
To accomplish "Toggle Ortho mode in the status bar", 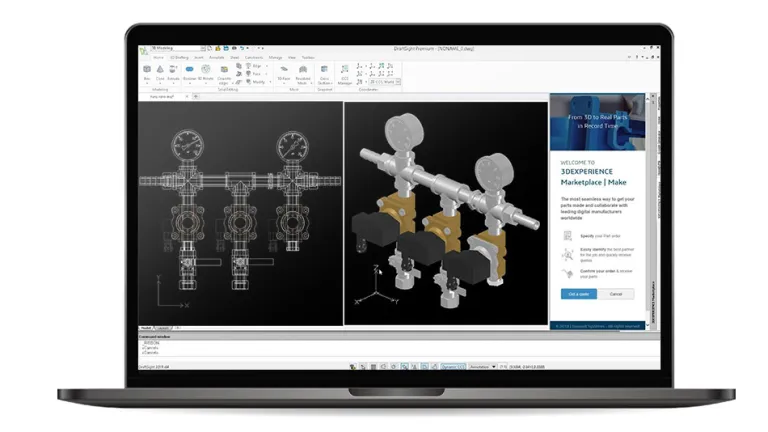I will pyautogui.click(x=384, y=366).
